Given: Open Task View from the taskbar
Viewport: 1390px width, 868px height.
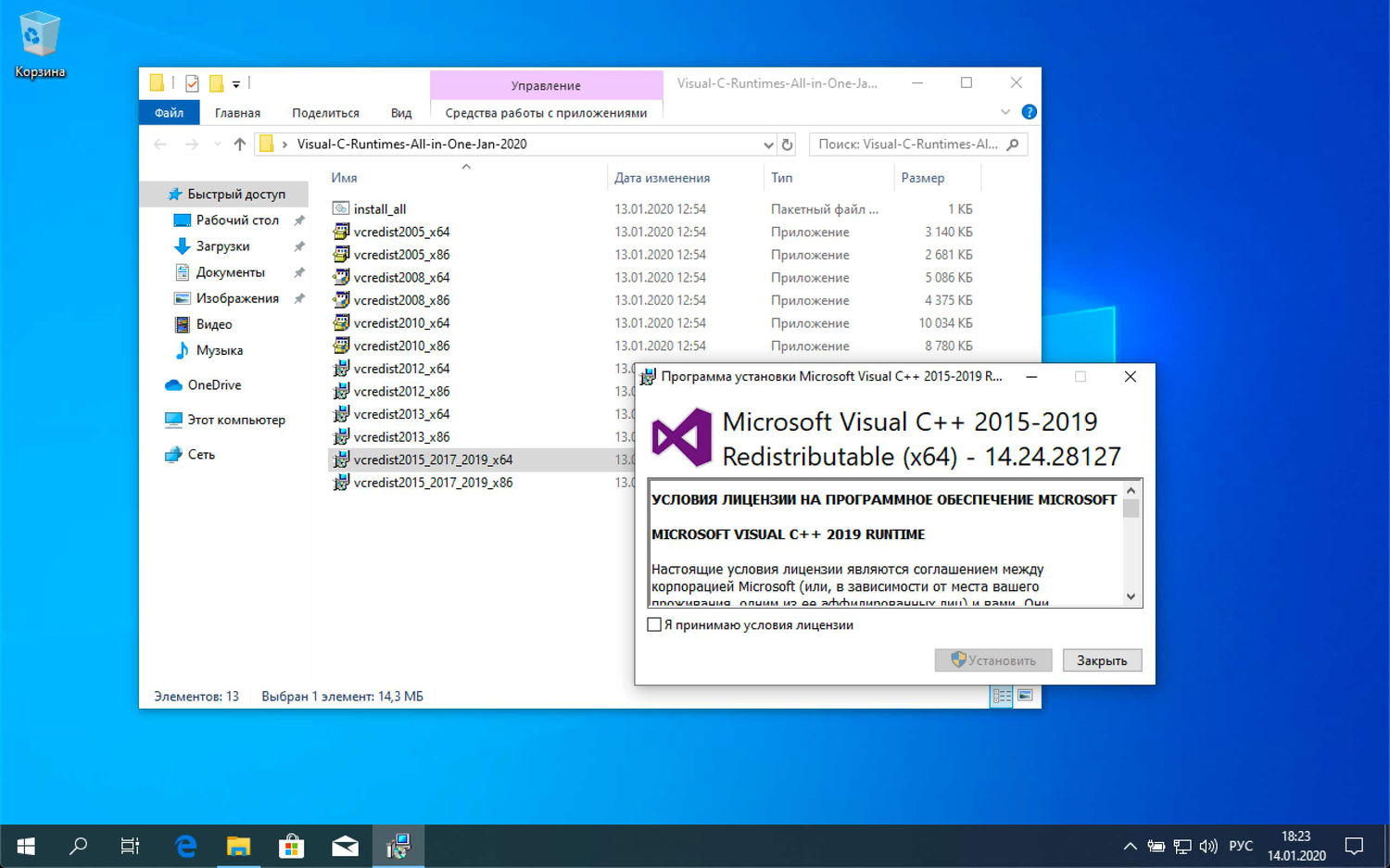Looking at the screenshot, I should (131, 846).
